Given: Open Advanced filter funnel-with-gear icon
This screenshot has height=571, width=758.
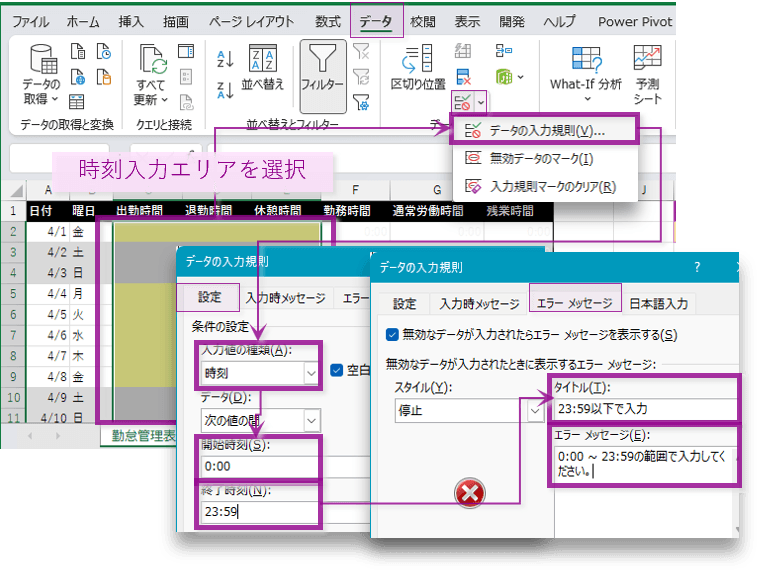Looking at the screenshot, I should click(x=361, y=102).
